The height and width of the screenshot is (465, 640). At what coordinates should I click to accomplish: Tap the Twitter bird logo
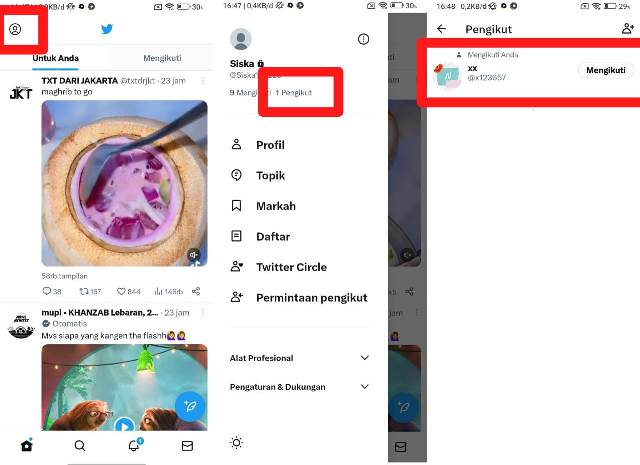pyautogui.click(x=107, y=29)
